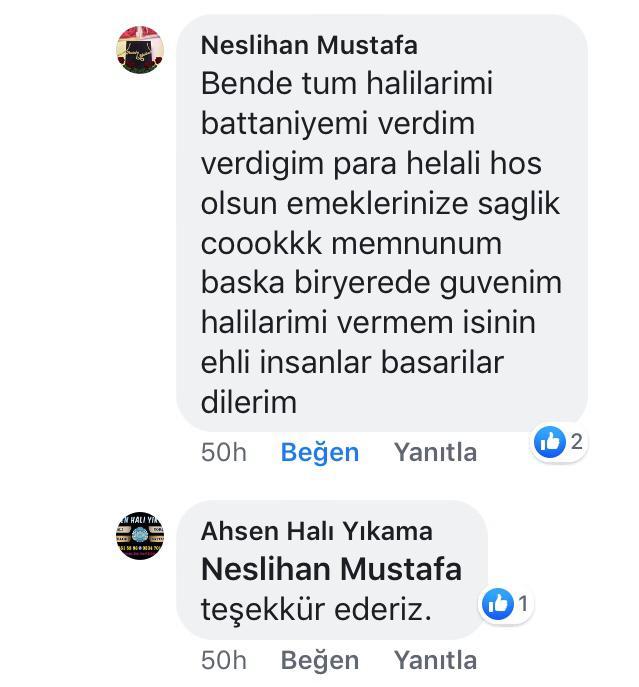Open Neslihan Mustafa's profile picture

[140, 50]
